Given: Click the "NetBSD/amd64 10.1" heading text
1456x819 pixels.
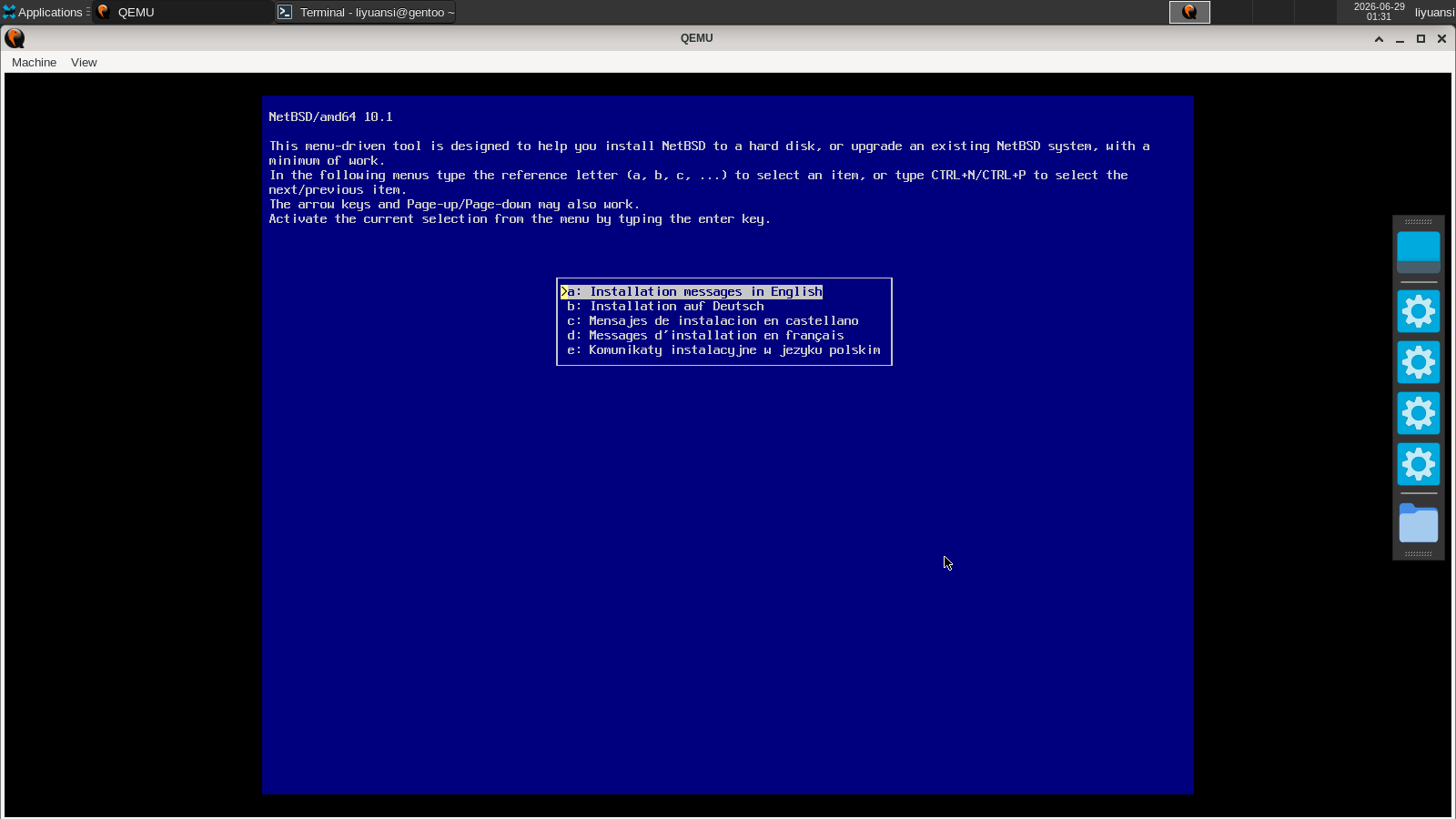Looking at the screenshot, I should [x=330, y=117].
